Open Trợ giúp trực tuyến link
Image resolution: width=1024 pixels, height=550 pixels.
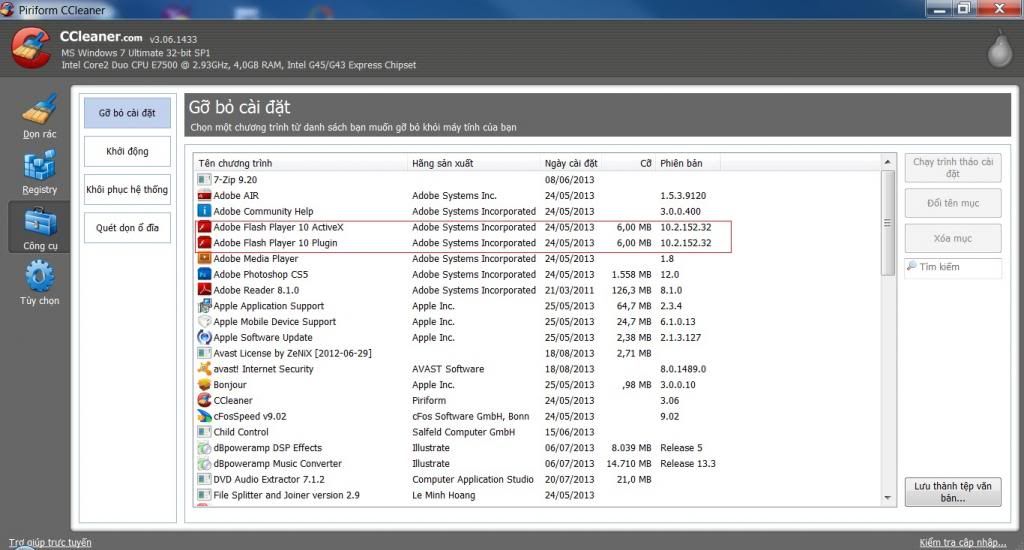(x=50, y=542)
